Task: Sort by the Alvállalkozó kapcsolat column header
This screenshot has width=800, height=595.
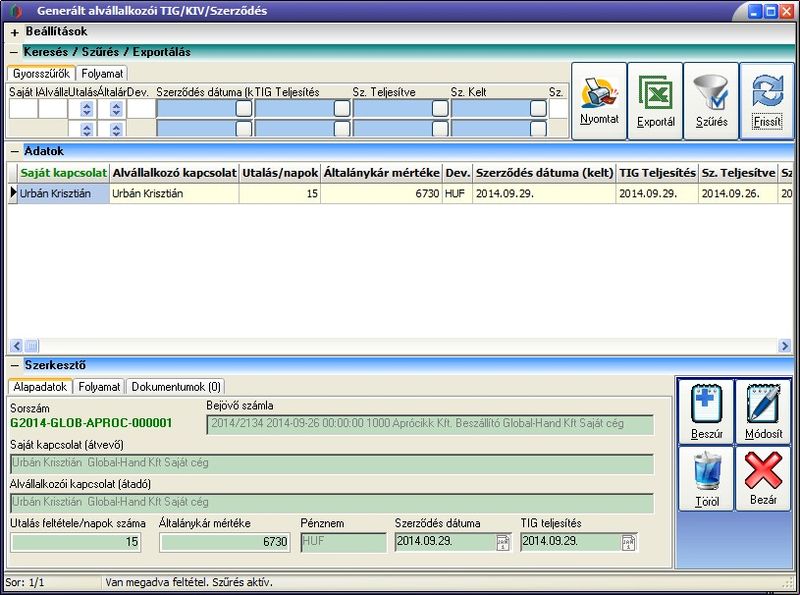Action: click(x=174, y=173)
